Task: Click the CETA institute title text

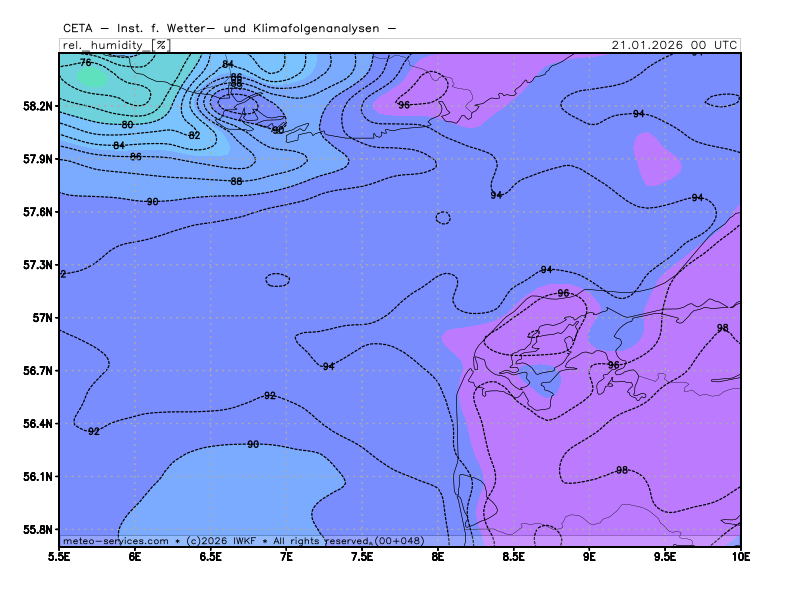Action: coord(228,28)
